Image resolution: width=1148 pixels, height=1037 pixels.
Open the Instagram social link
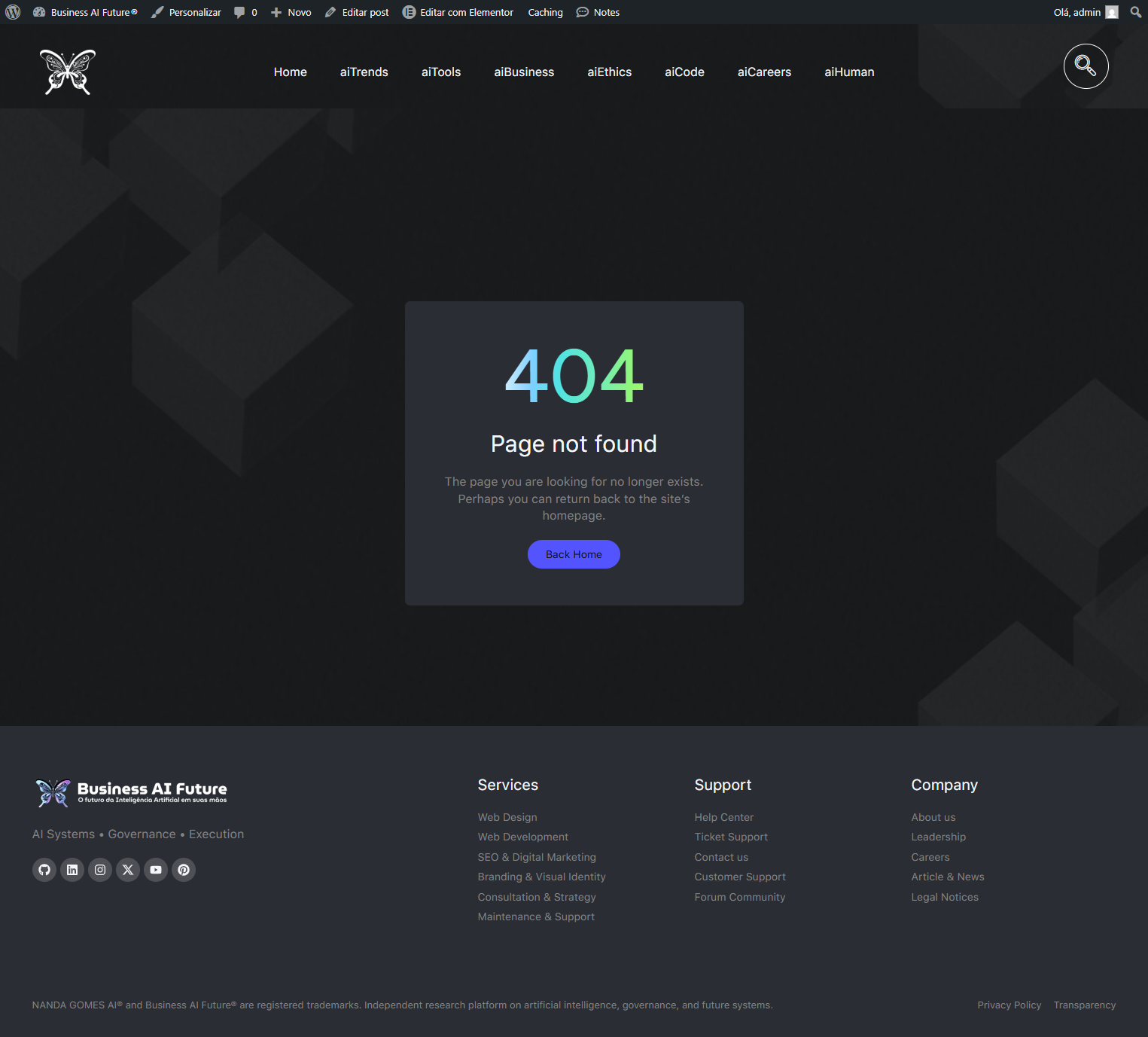(x=100, y=870)
